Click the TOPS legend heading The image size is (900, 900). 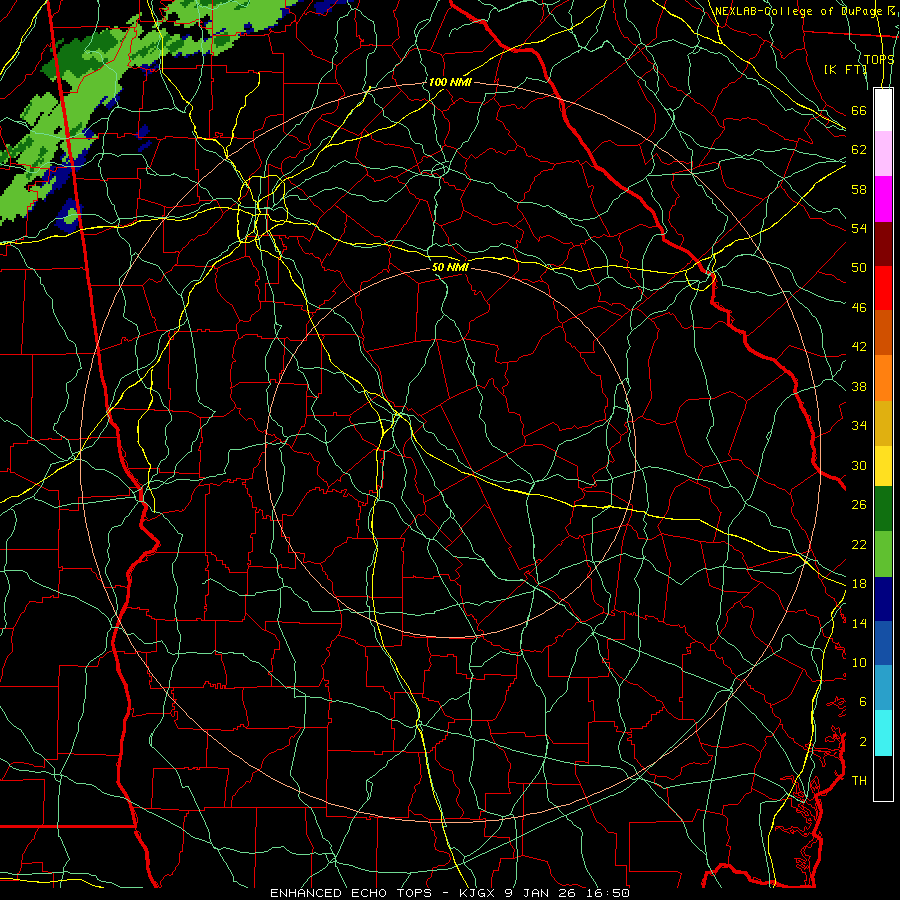tap(879, 59)
